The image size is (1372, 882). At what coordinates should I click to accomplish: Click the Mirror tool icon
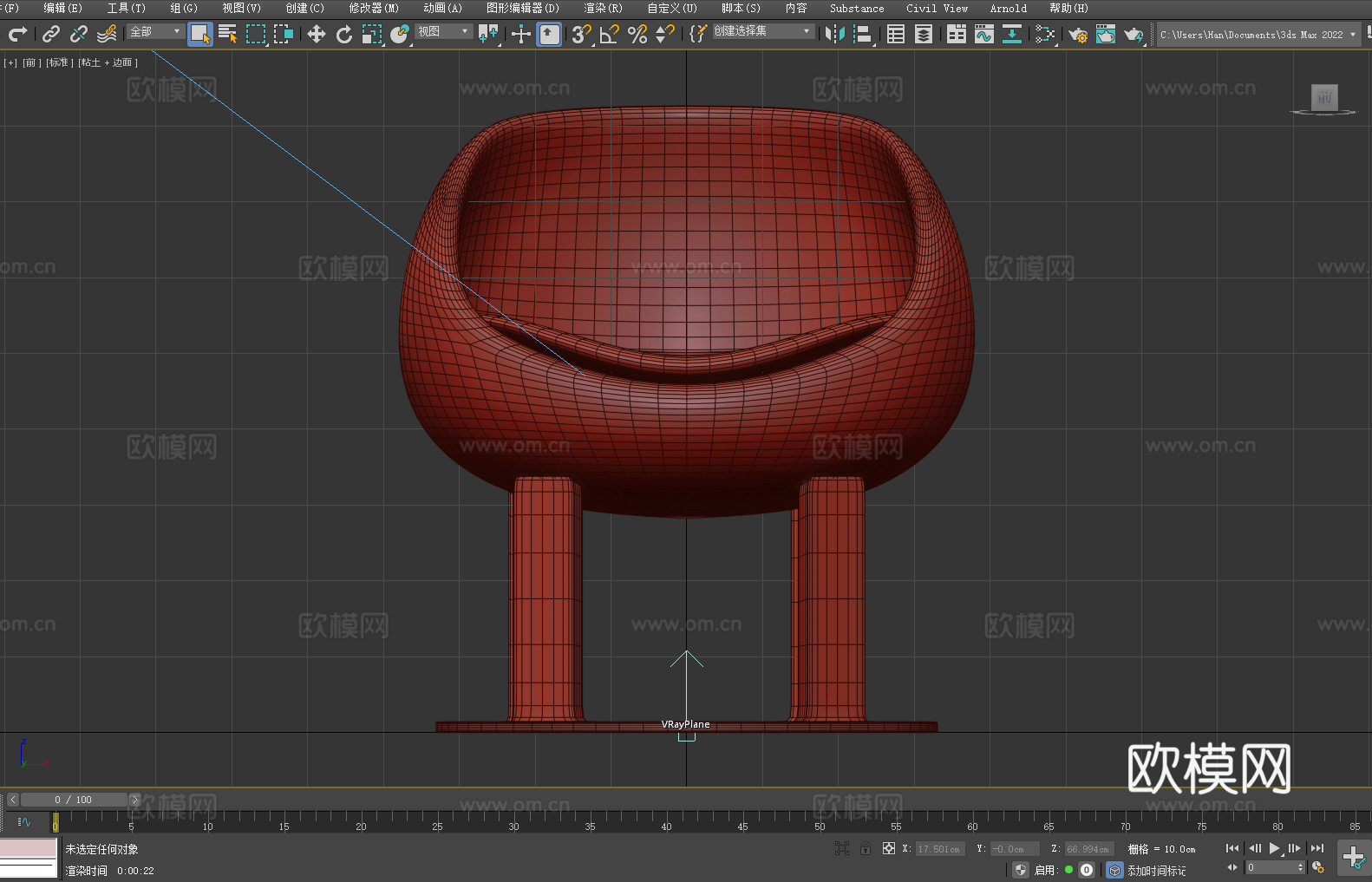tap(834, 34)
